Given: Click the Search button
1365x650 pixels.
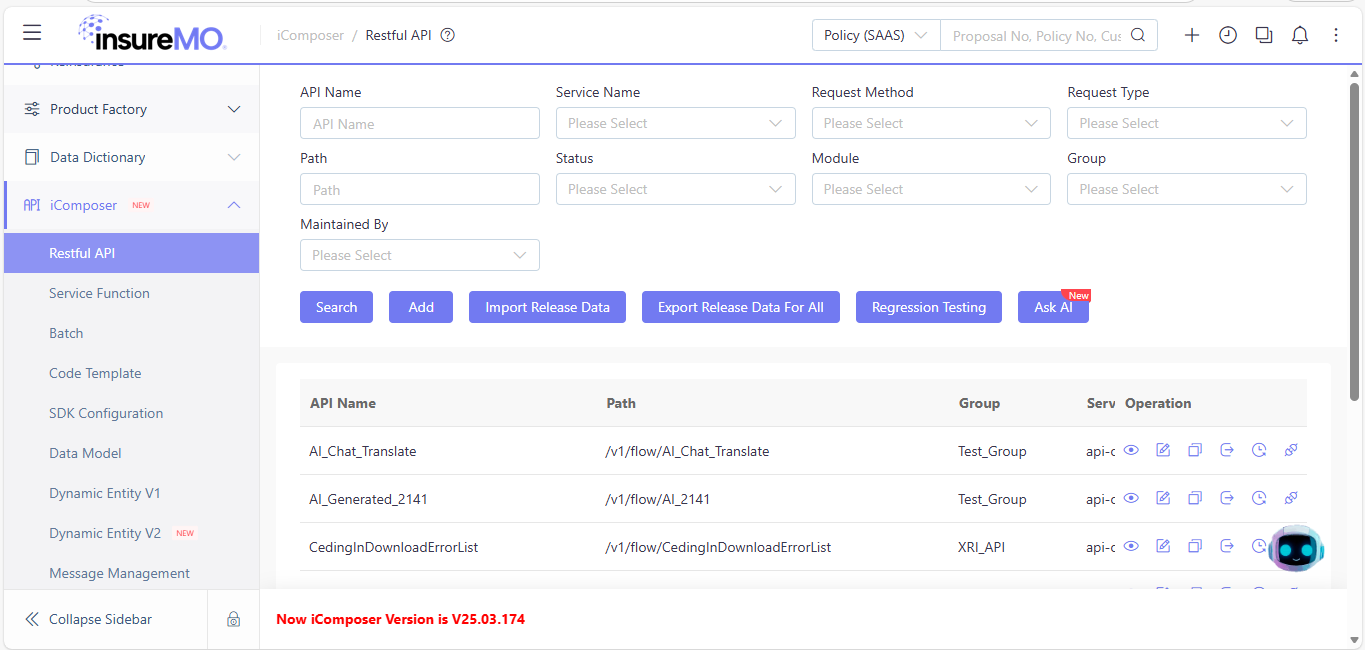Looking at the screenshot, I should [336, 307].
